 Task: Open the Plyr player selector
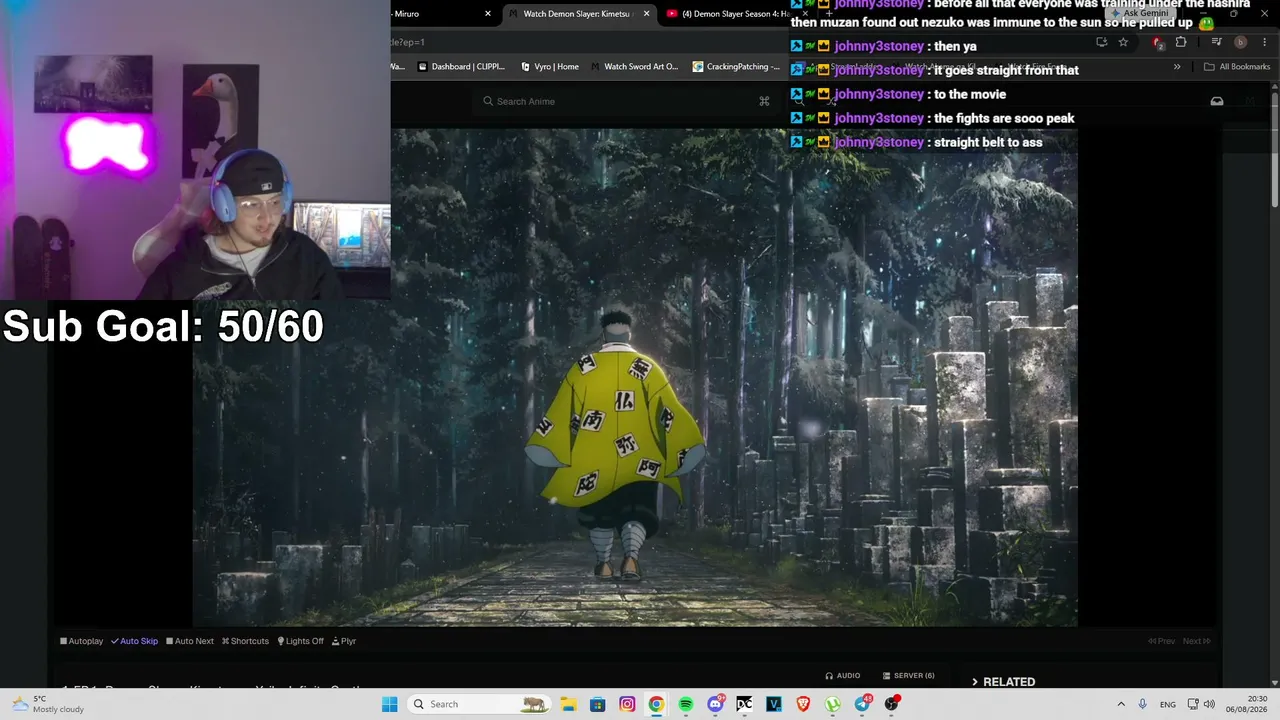click(344, 641)
